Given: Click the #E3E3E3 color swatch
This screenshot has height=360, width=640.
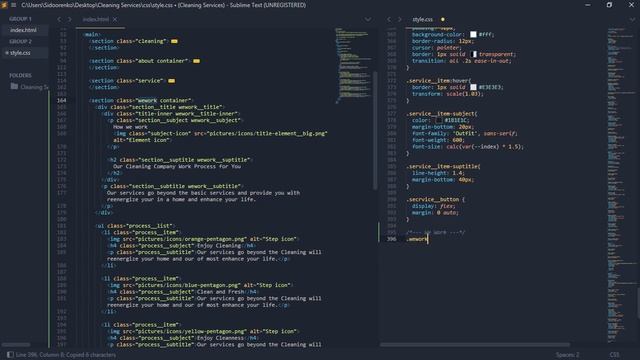Looking at the screenshot, I should (473, 87).
